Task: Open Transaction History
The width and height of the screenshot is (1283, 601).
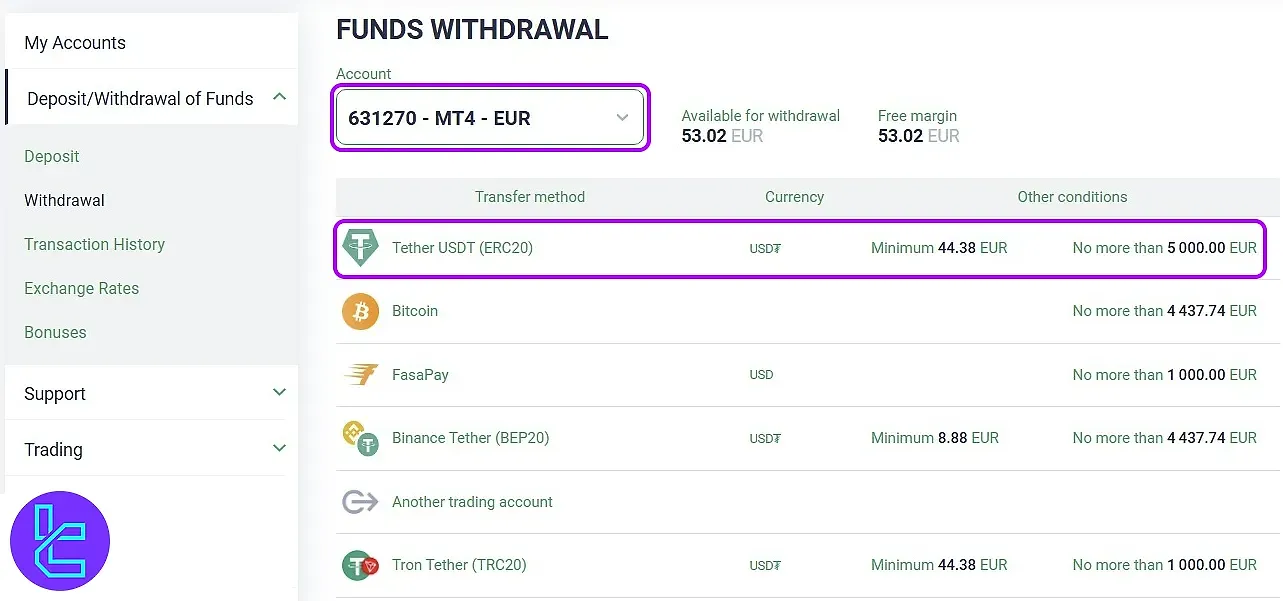Action: [94, 244]
